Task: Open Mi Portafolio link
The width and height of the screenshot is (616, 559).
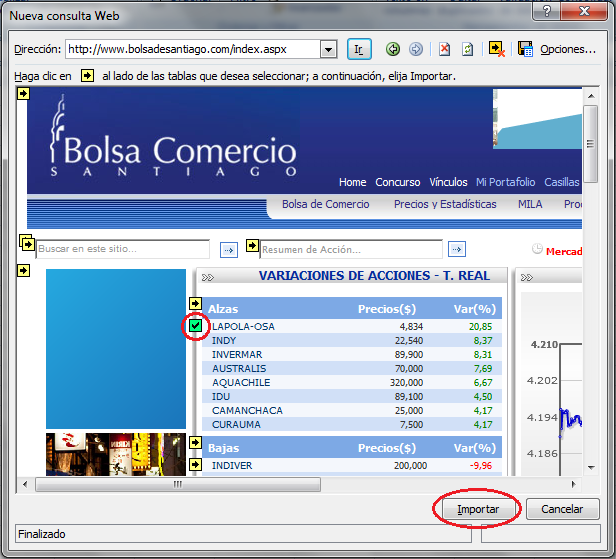Action: tap(506, 182)
